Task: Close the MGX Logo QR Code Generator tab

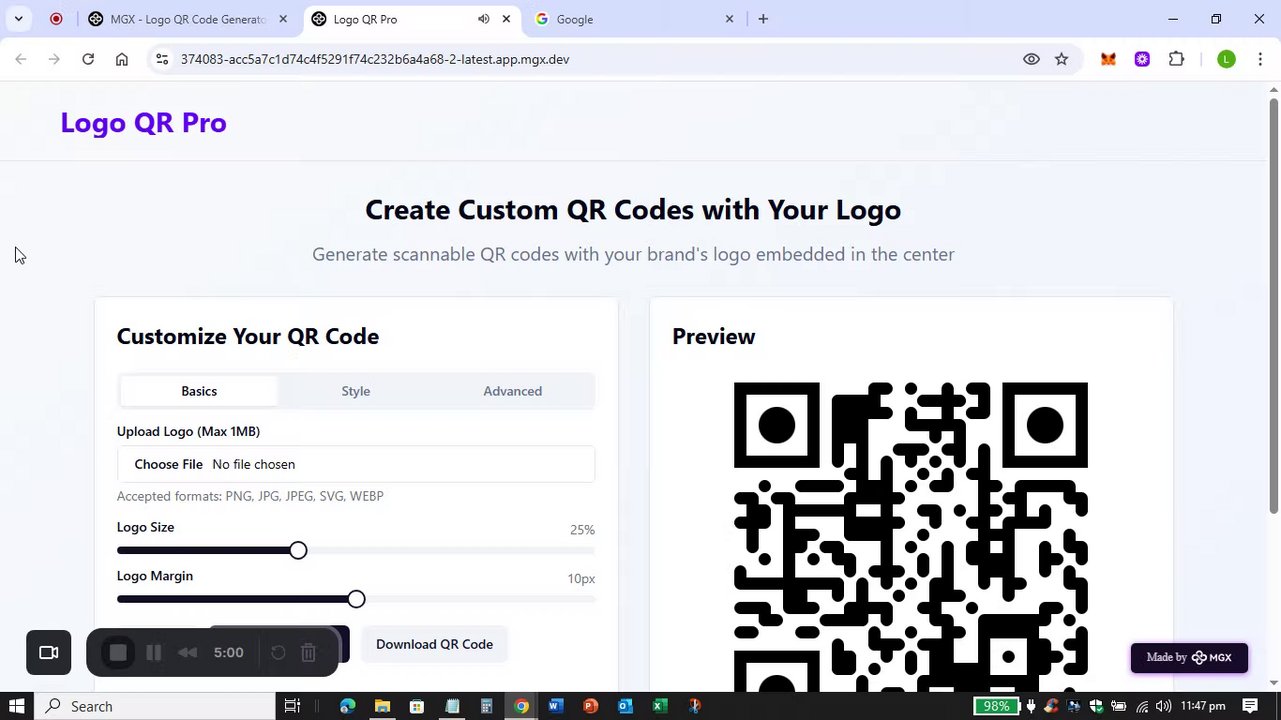Action: coord(283,18)
